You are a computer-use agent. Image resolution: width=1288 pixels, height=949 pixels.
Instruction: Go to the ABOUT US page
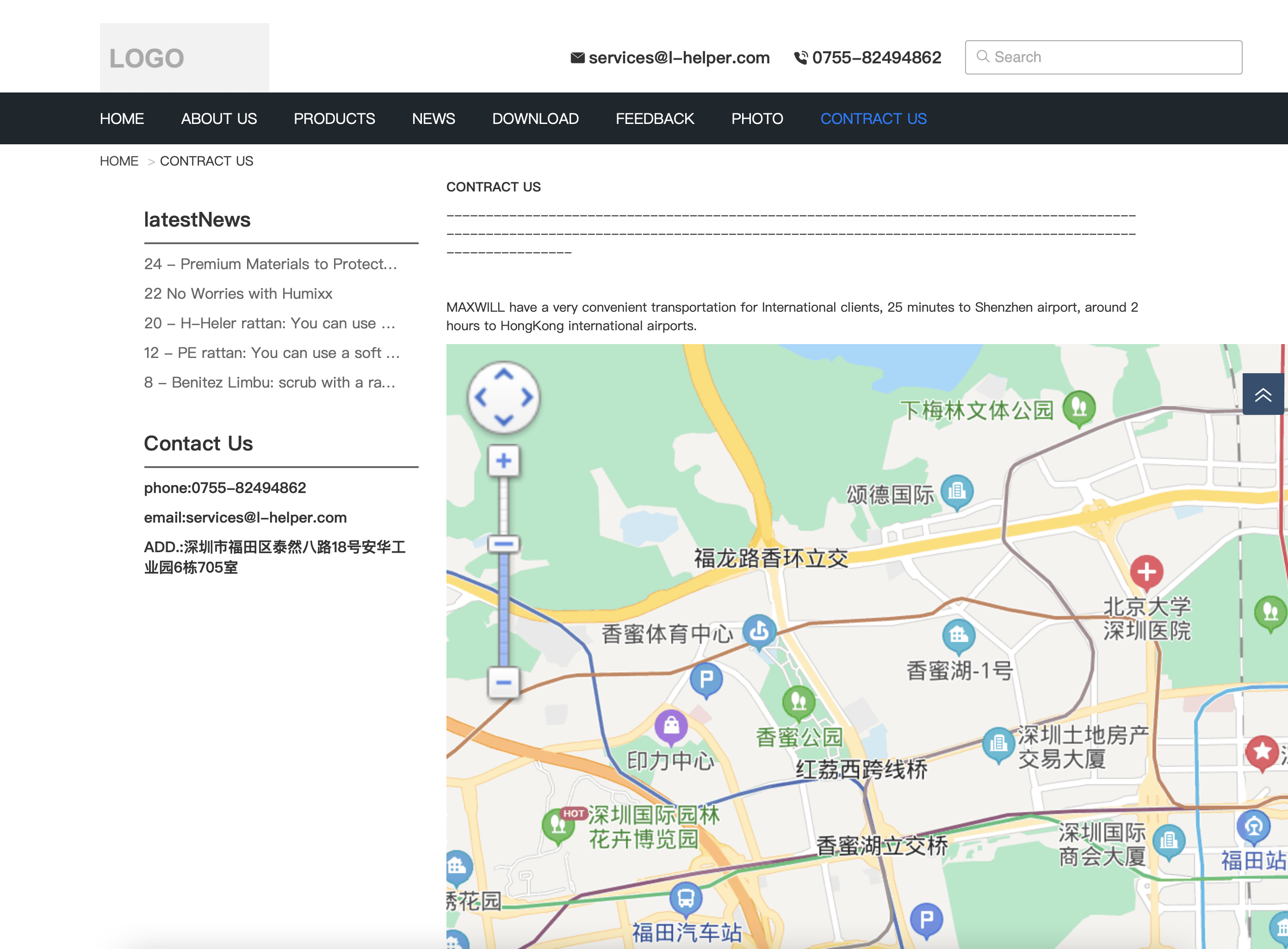[x=218, y=118]
